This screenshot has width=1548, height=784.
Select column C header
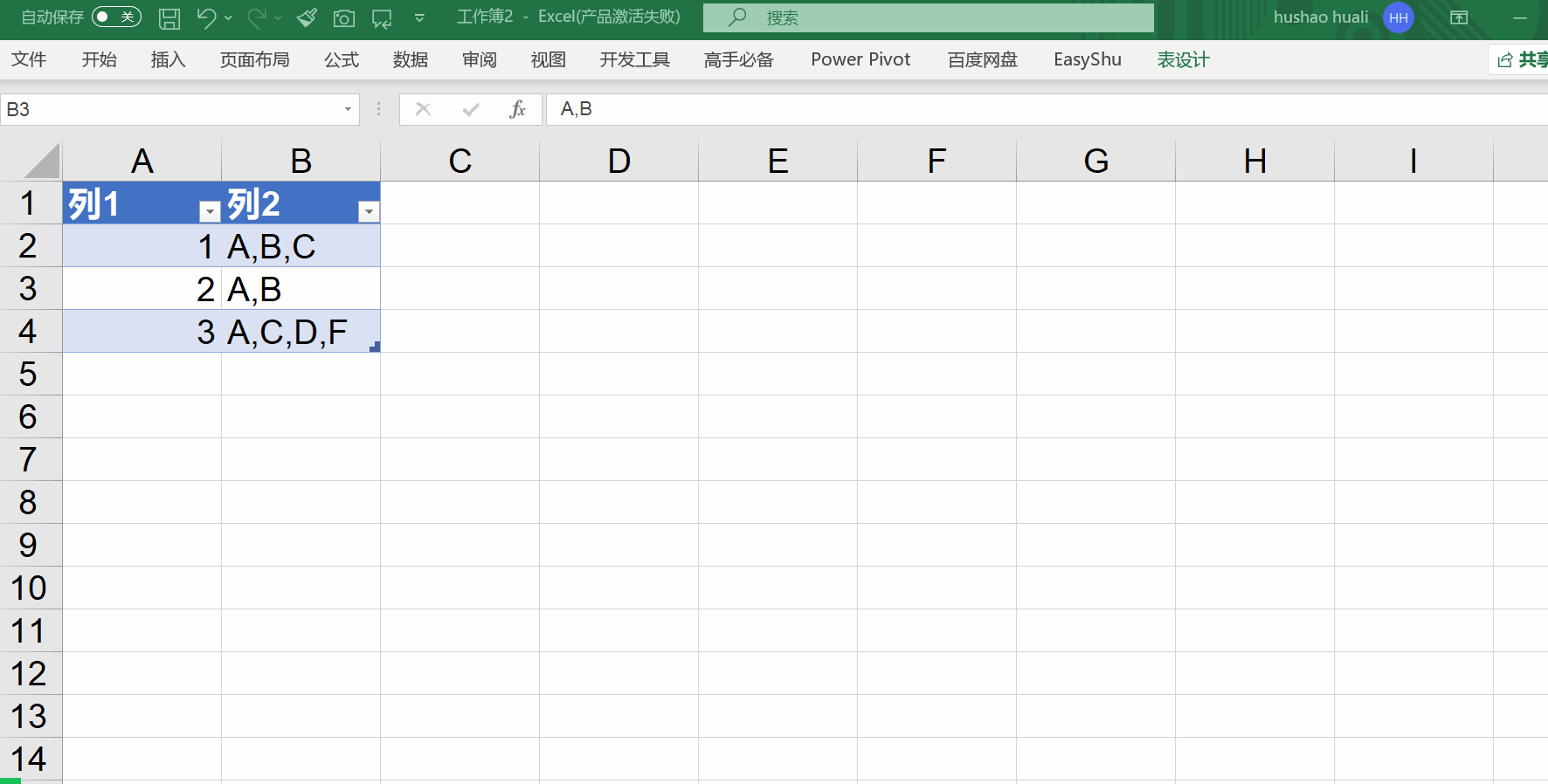[x=460, y=161]
